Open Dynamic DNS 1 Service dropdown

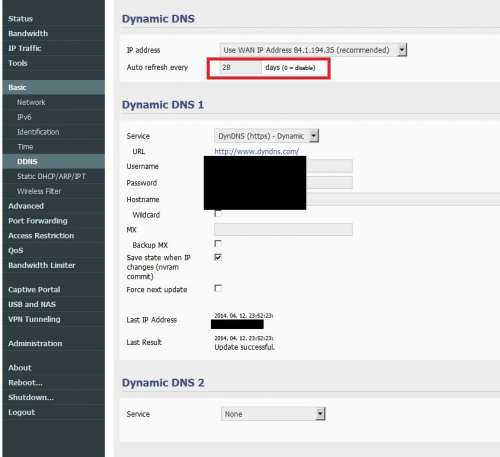click(x=266, y=136)
